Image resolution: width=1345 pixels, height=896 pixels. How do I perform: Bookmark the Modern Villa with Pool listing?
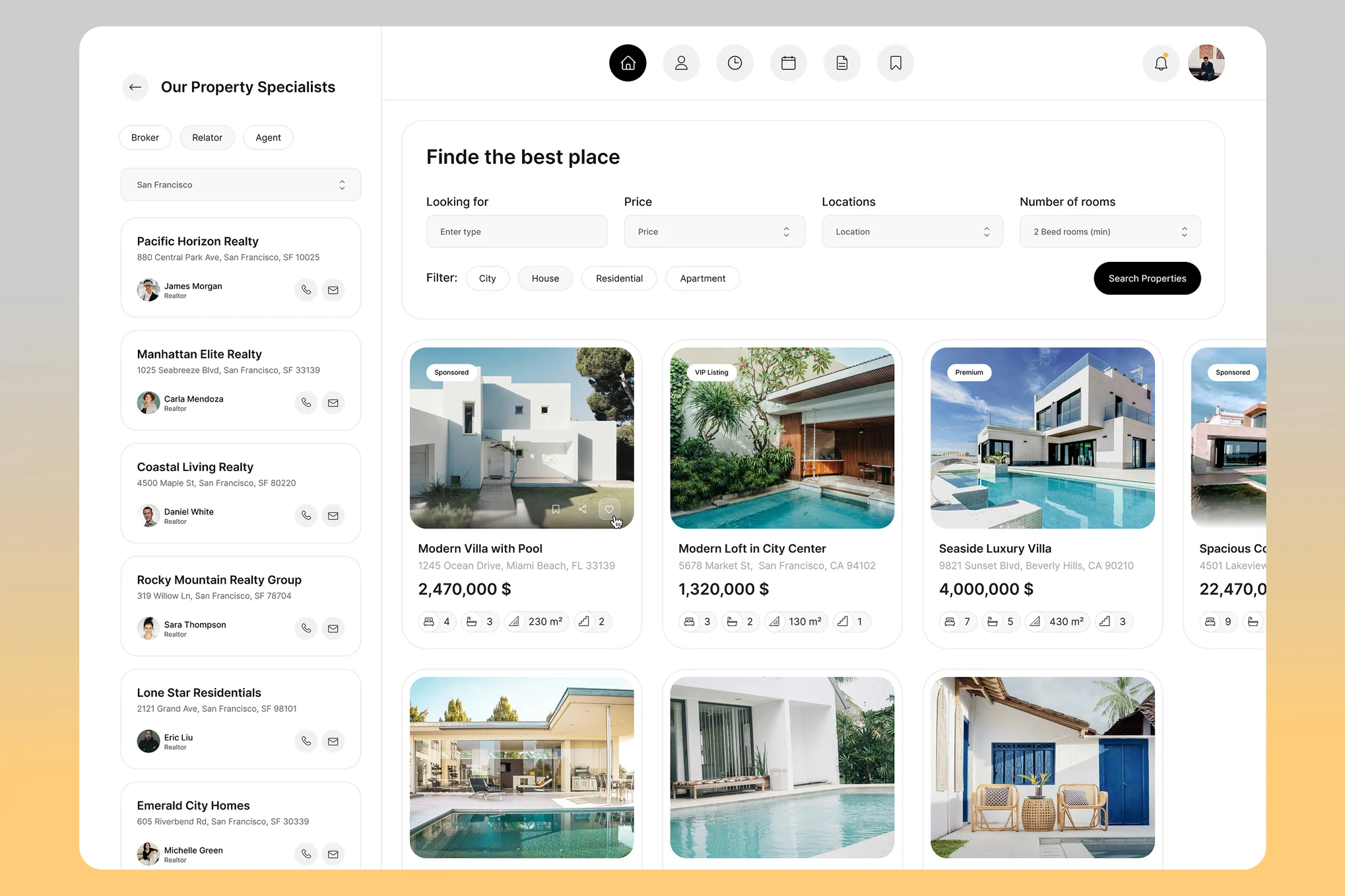coord(556,509)
